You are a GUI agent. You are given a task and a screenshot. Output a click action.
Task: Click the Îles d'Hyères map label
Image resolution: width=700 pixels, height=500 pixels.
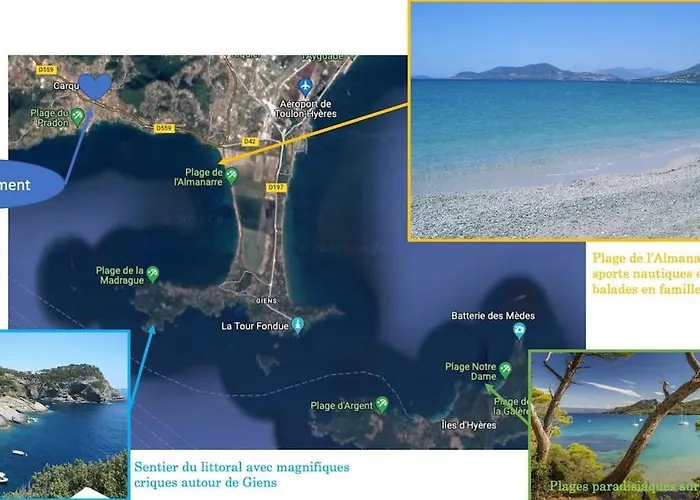point(469,425)
